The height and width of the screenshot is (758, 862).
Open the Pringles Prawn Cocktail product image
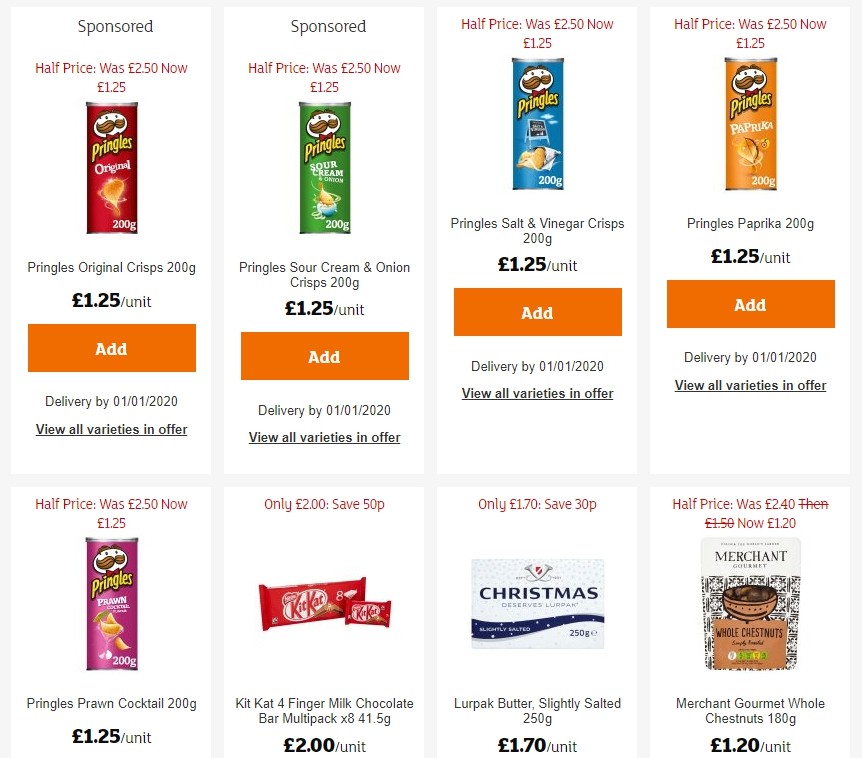point(111,603)
